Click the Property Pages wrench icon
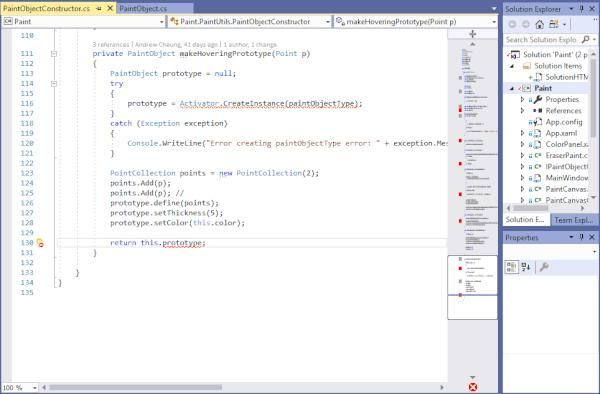The width and height of the screenshot is (600, 394). coord(544,267)
